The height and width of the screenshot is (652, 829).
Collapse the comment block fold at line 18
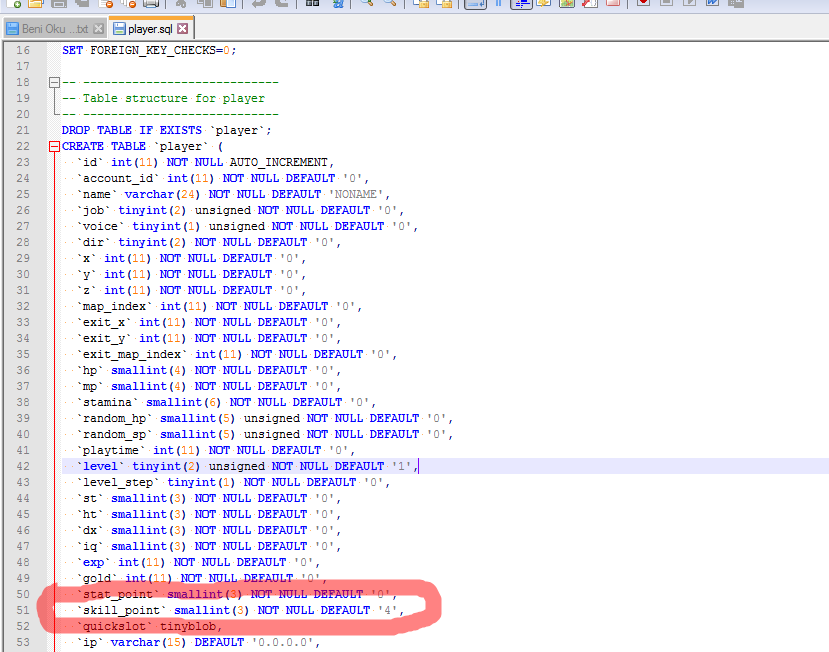click(54, 82)
